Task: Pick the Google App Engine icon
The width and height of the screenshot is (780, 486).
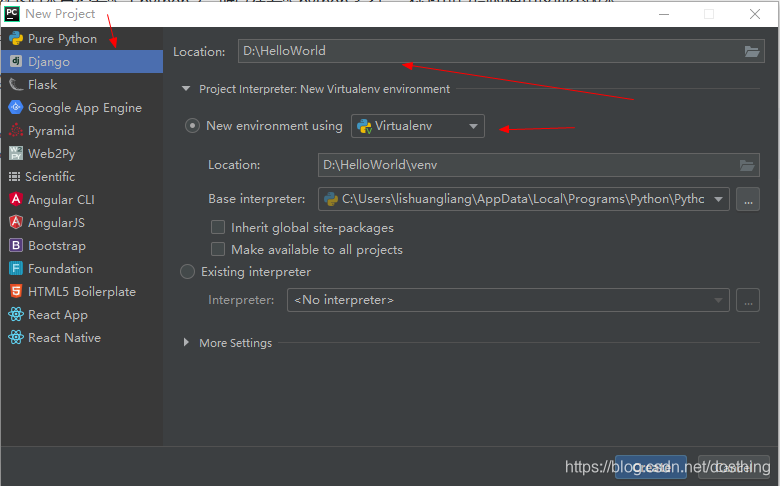Action: 16,107
